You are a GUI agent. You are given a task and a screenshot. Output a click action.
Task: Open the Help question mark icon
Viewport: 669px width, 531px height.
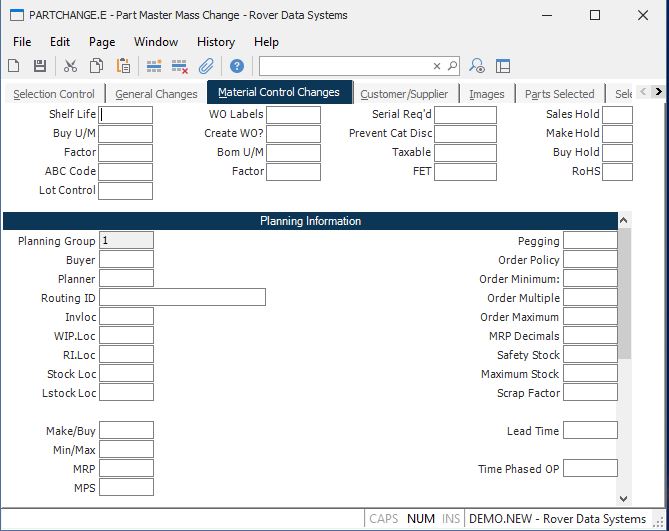point(237,66)
